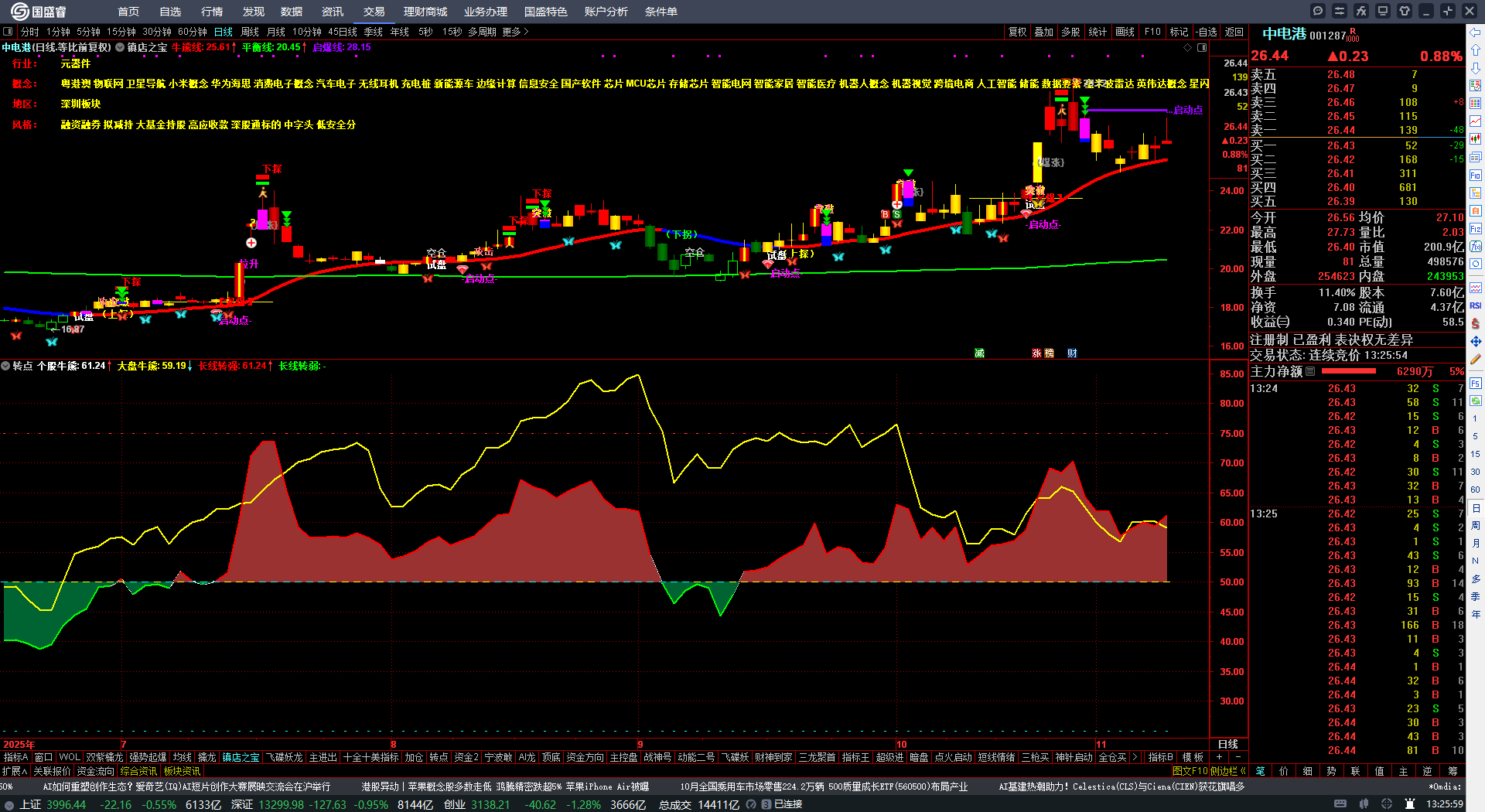Click the up arrow in right toolbar
Viewport: 1485px width, 812px height.
(1476, 50)
